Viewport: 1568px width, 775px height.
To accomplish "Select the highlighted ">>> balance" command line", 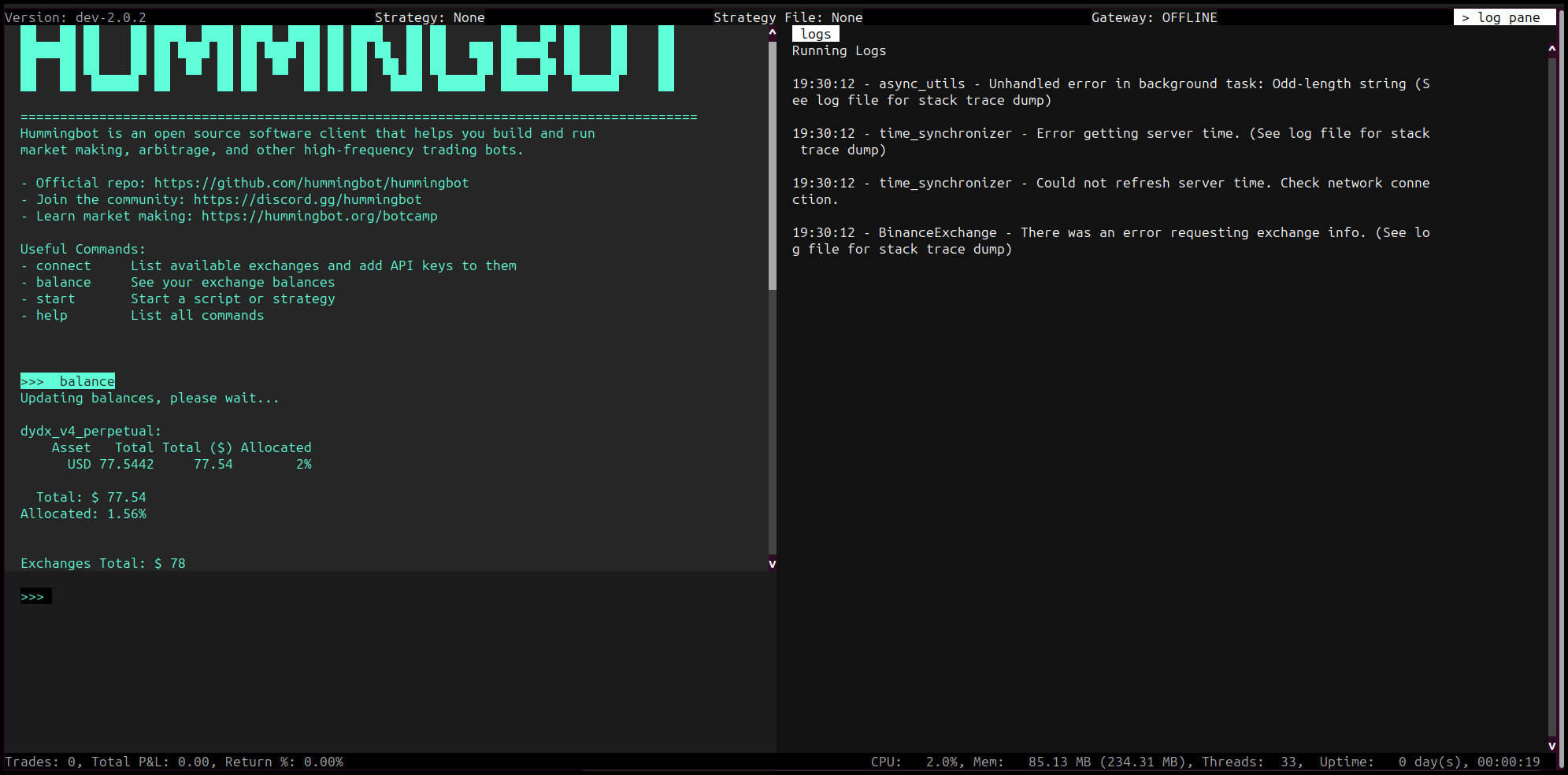I will pyautogui.click(x=68, y=381).
